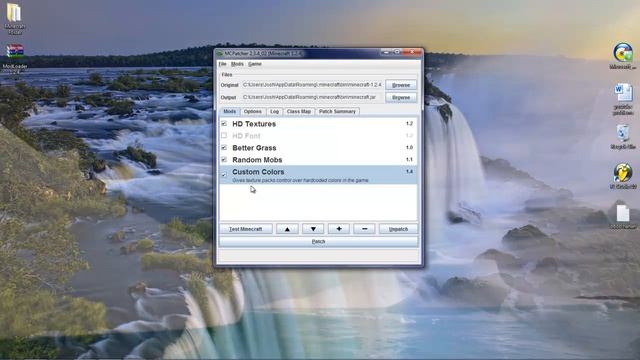
Task: Browse for the Output jar file
Action: point(401,98)
